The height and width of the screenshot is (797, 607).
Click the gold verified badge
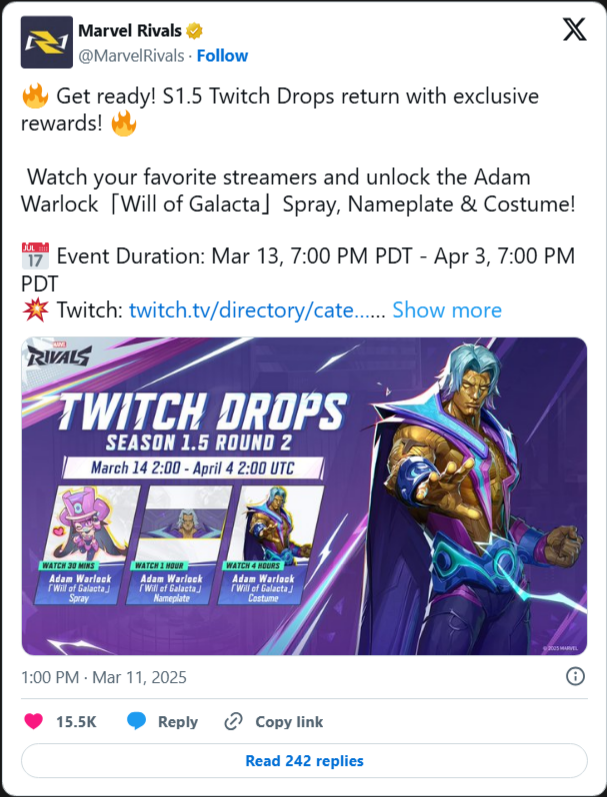coord(194,31)
